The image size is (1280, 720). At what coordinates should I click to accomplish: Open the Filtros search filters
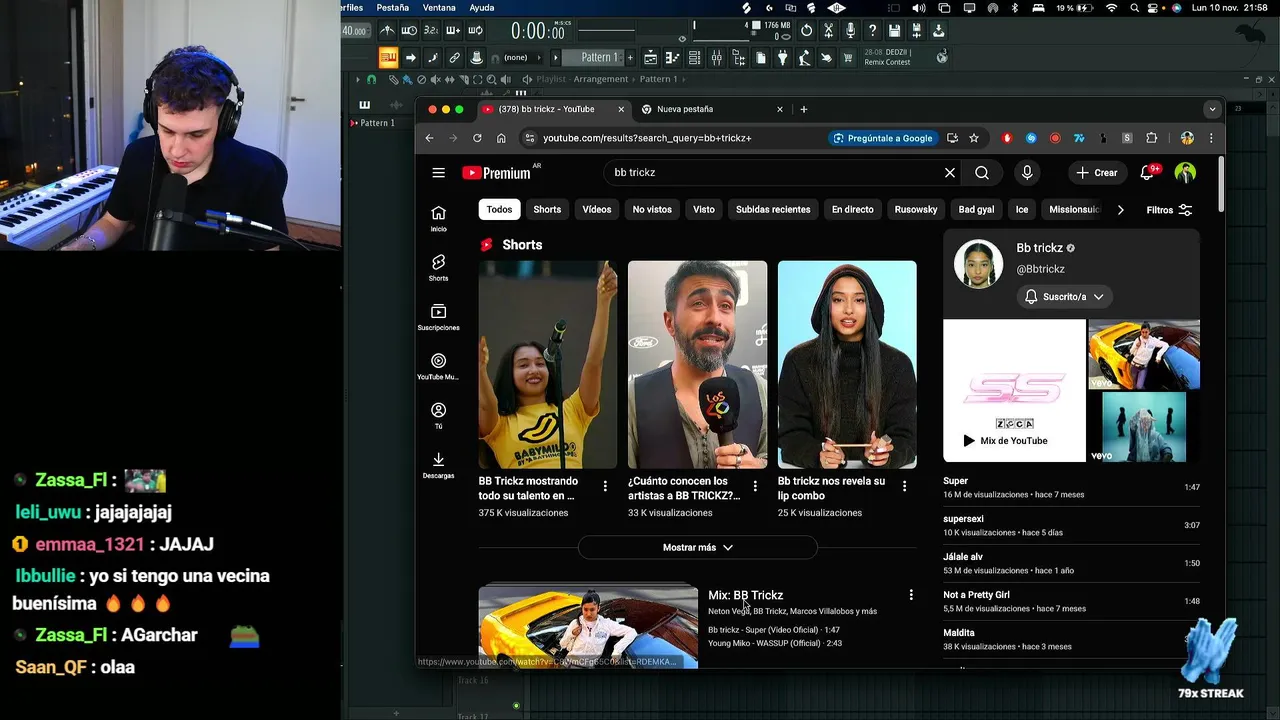click(x=1169, y=210)
